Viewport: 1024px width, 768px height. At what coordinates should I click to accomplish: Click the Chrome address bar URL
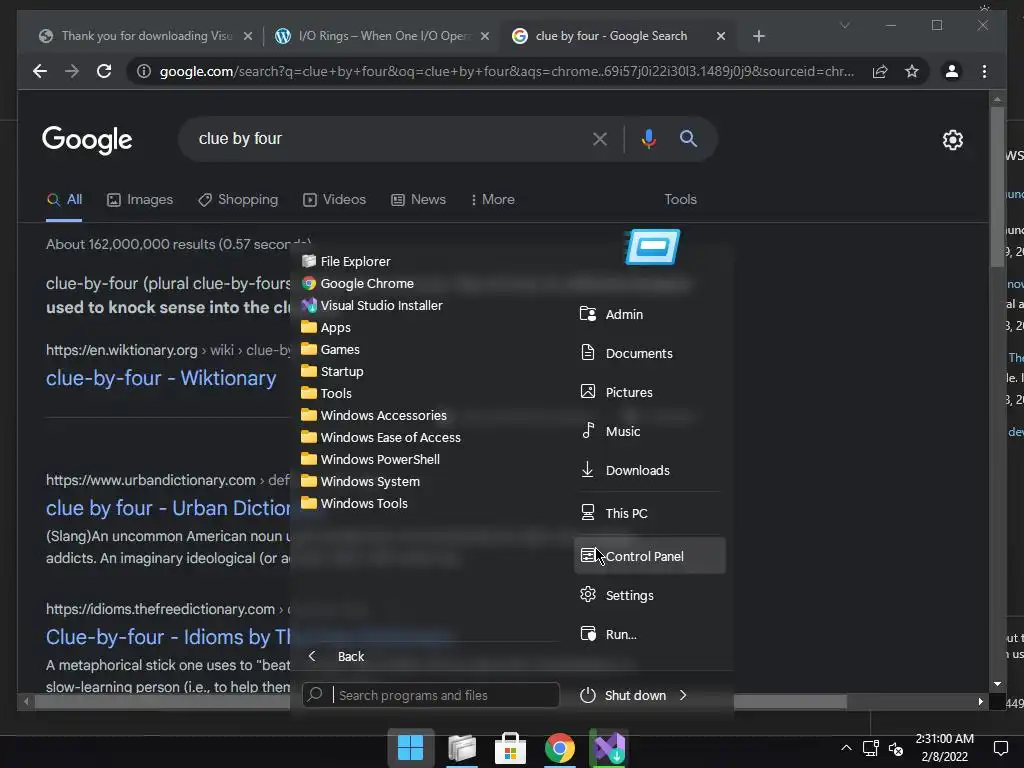[507, 71]
